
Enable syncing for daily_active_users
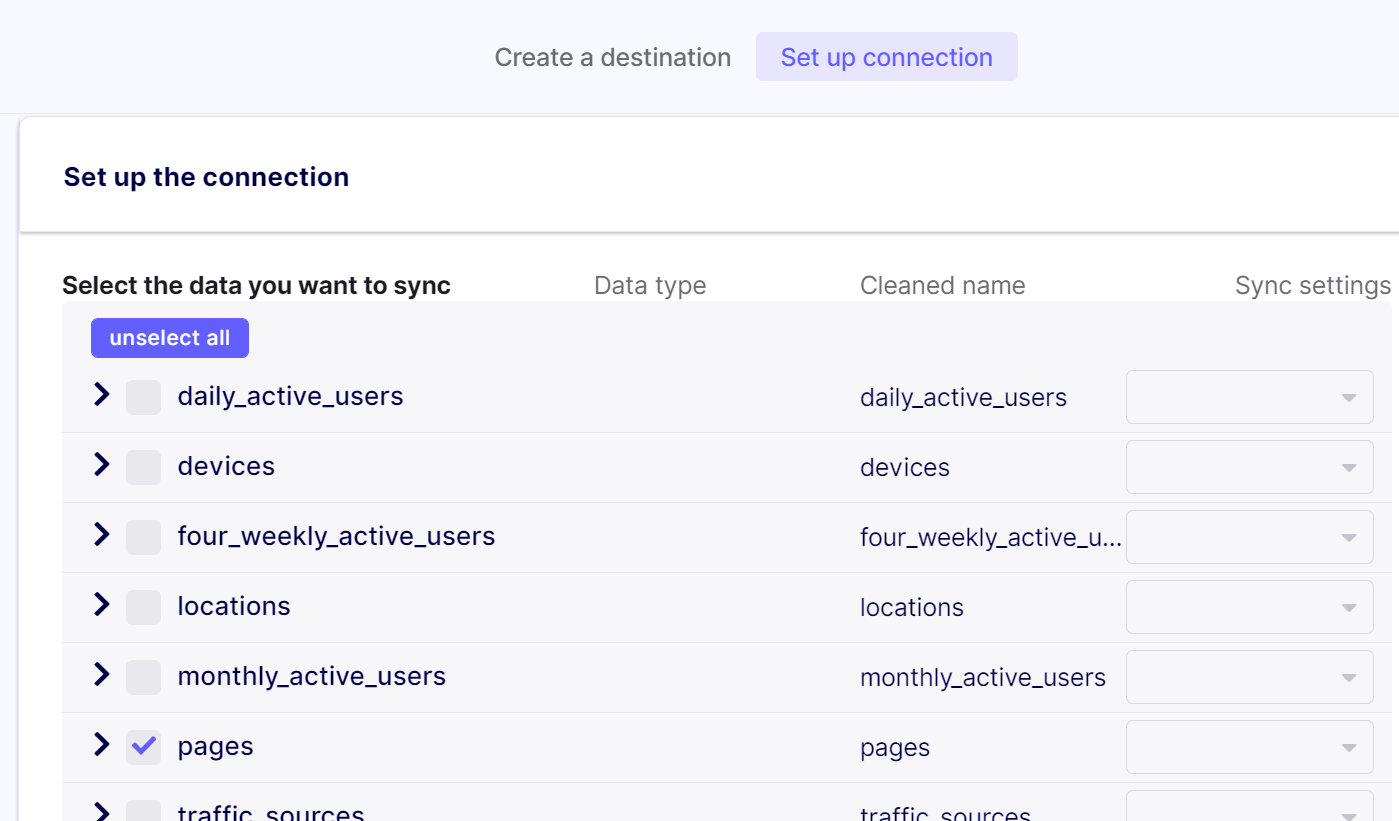143,397
